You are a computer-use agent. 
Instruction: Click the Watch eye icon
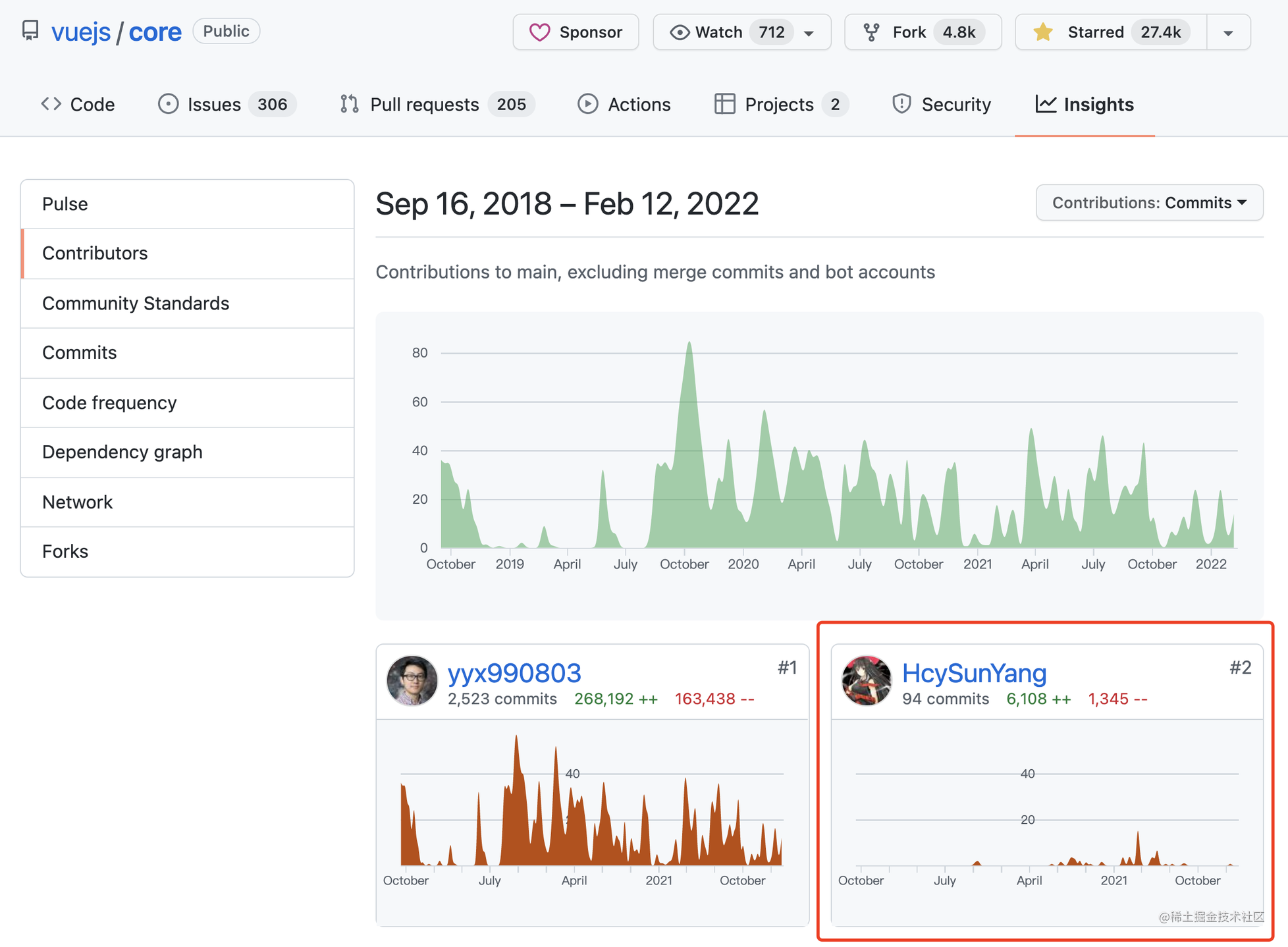point(679,32)
